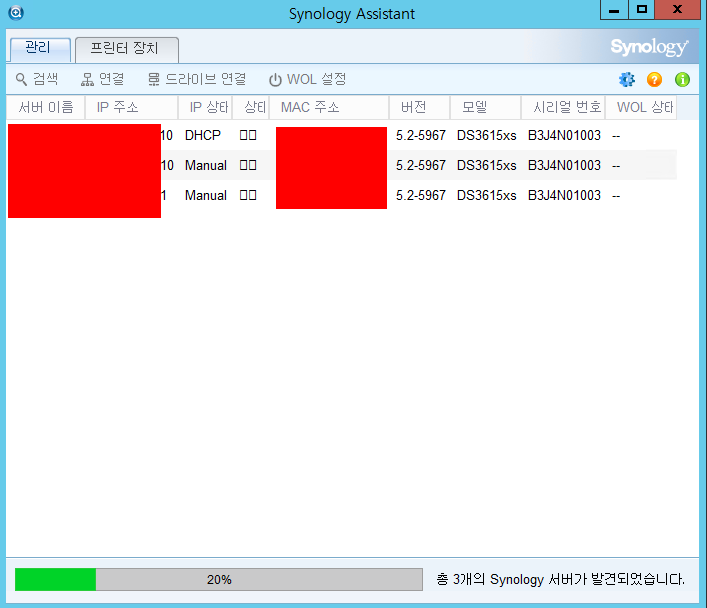Open the blue gear settings icon
The height and width of the screenshot is (608, 707).
(x=627, y=80)
